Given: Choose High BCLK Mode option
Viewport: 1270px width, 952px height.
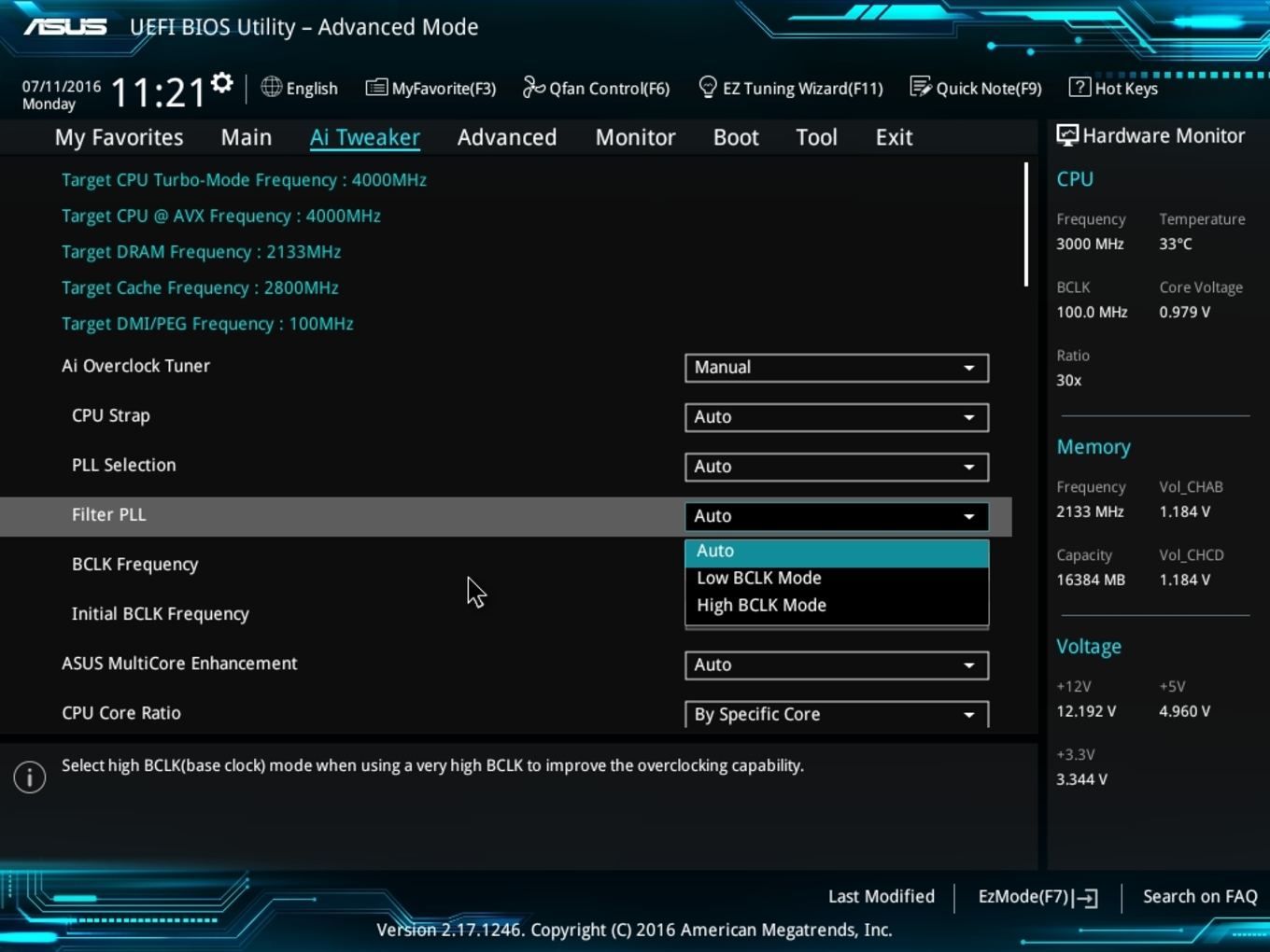Looking at the screenshot, I should (x=837, y=606).
